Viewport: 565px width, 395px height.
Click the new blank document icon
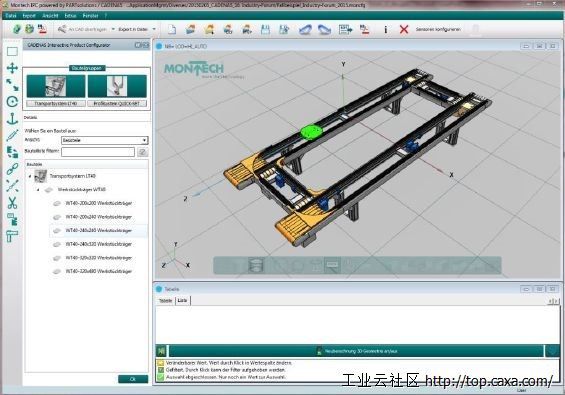[172, 29]
